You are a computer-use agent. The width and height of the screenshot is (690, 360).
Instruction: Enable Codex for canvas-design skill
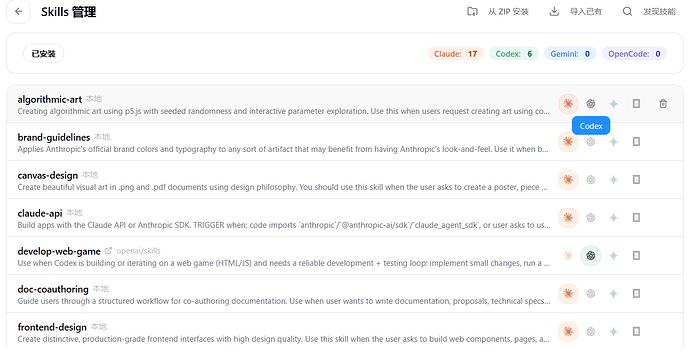click(591, 180)
